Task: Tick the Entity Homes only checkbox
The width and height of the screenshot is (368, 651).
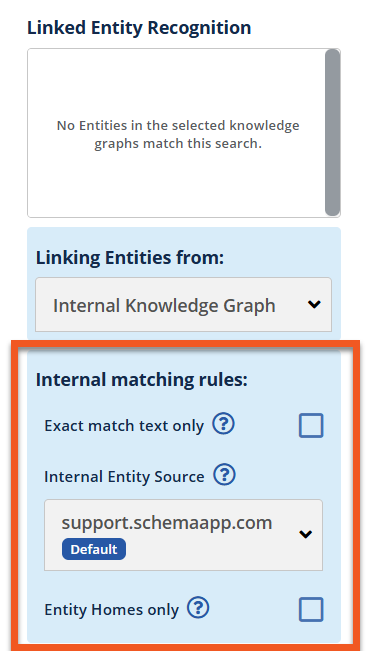Action: pos(311,609)
